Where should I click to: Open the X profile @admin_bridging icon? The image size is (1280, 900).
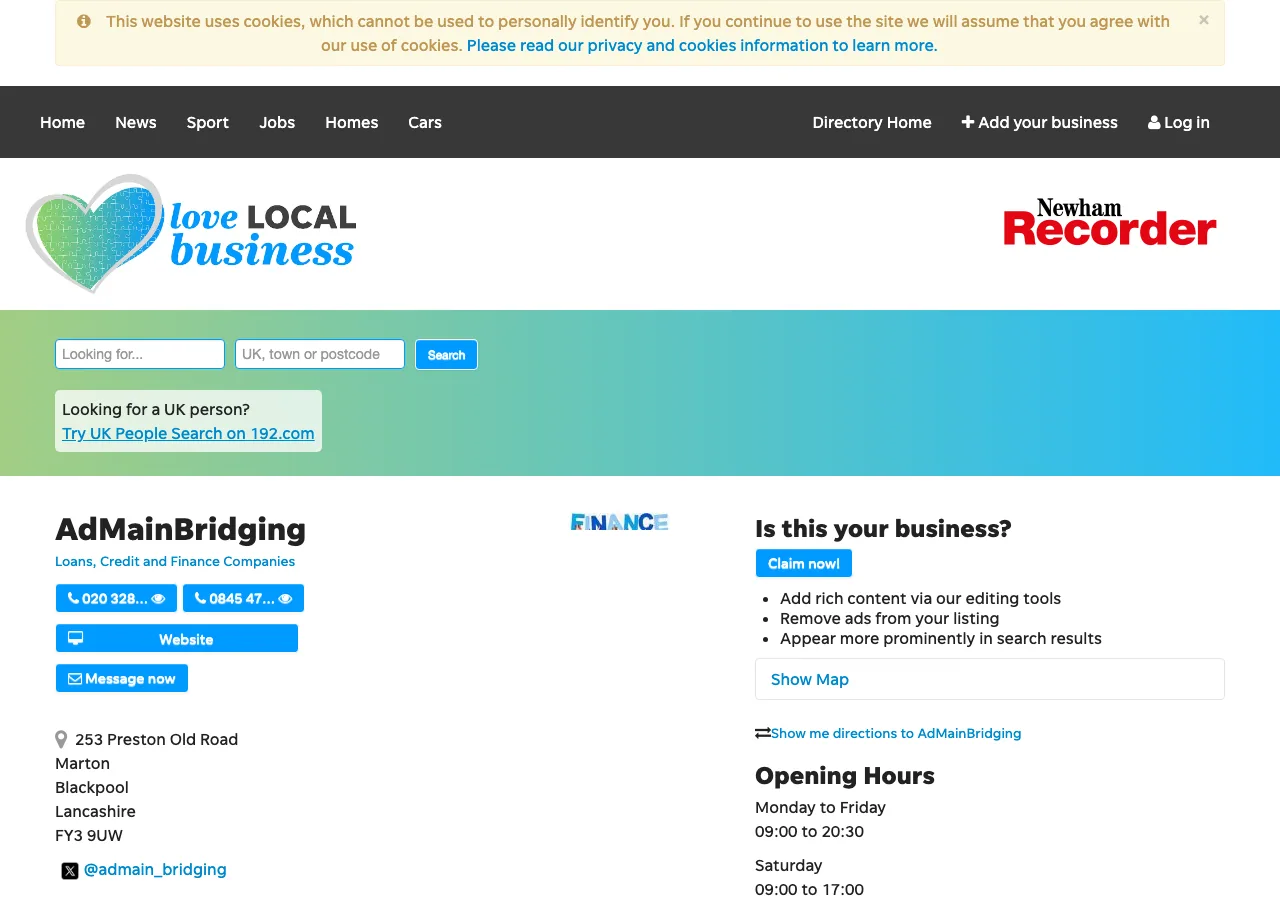(69, 870)
